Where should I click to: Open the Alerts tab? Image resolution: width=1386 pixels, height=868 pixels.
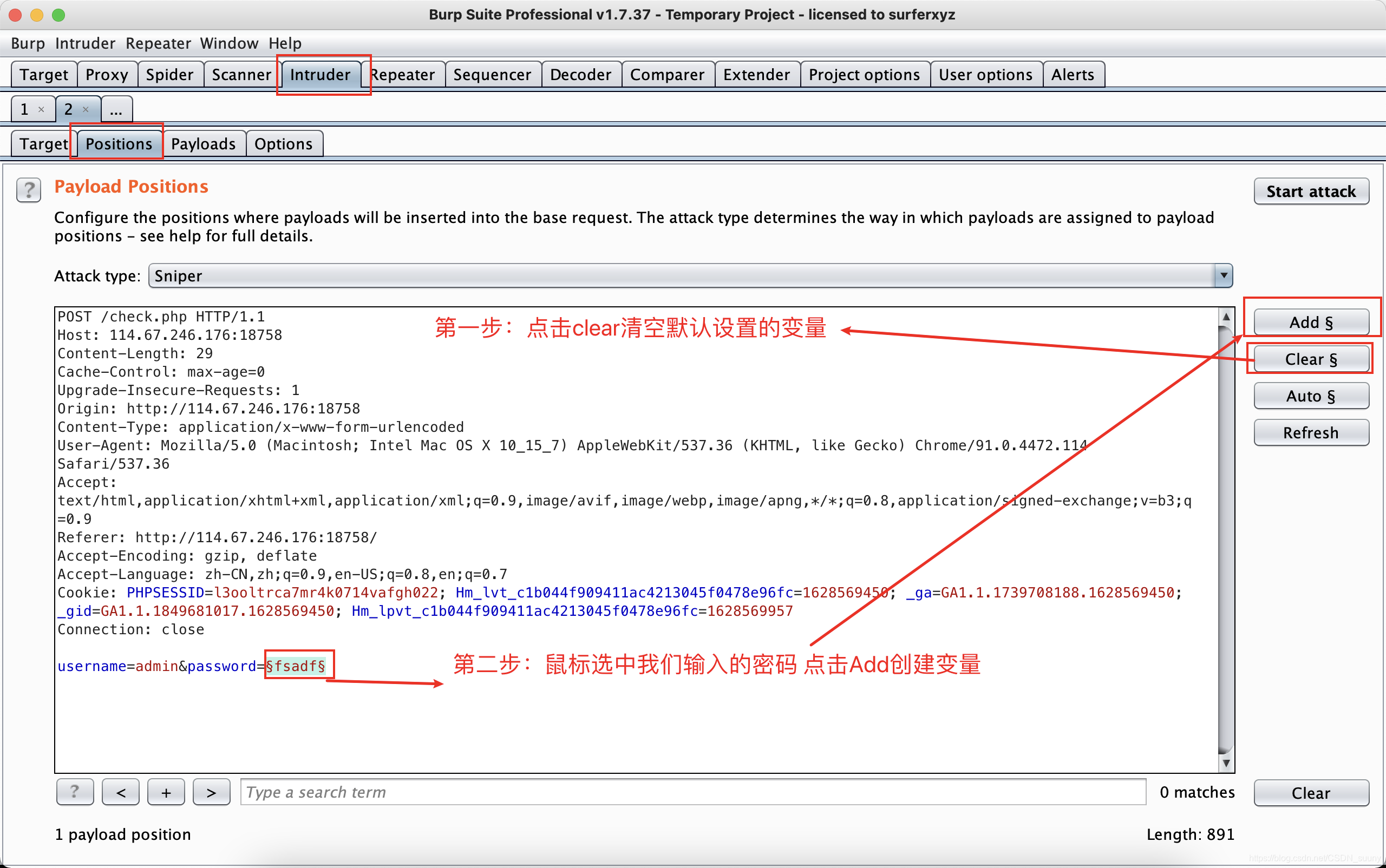pyautogui.click(x=1073, y=75)
